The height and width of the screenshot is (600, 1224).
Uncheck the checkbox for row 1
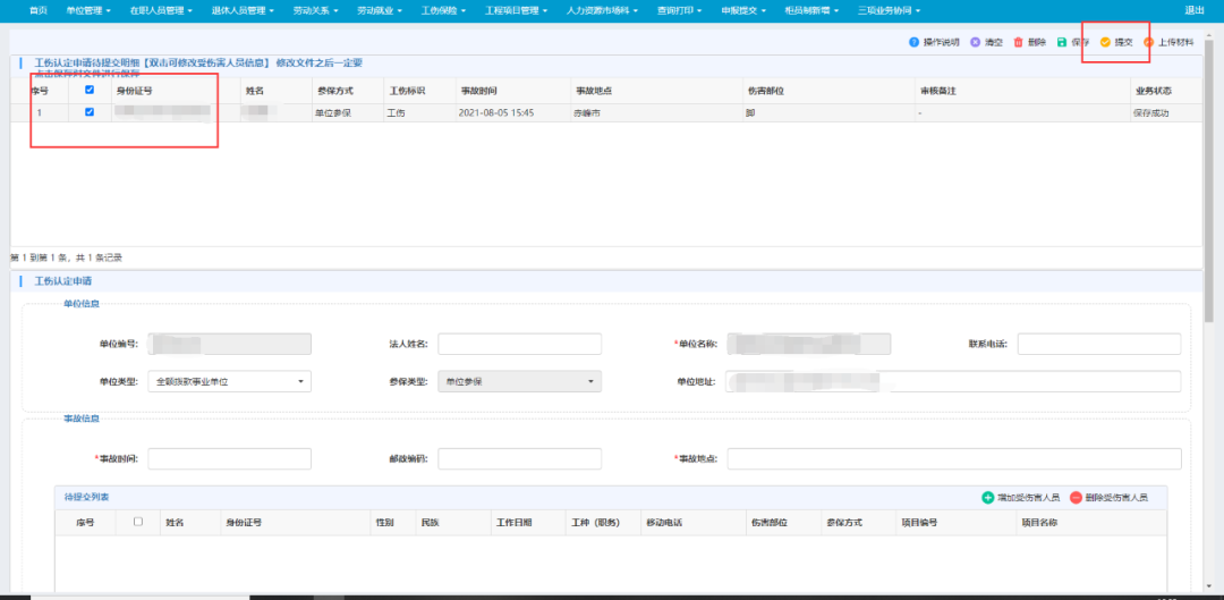90,112
